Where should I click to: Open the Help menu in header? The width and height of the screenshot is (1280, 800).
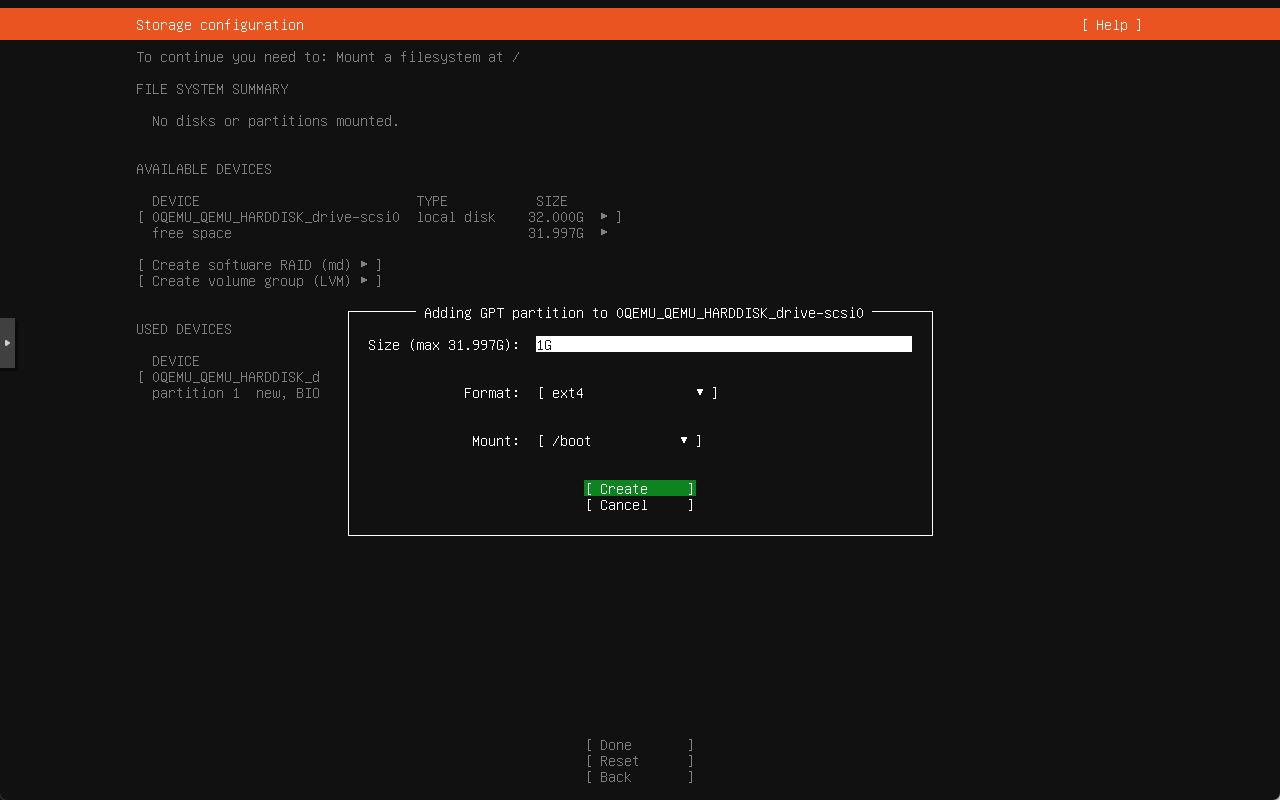click(1111, 25)
